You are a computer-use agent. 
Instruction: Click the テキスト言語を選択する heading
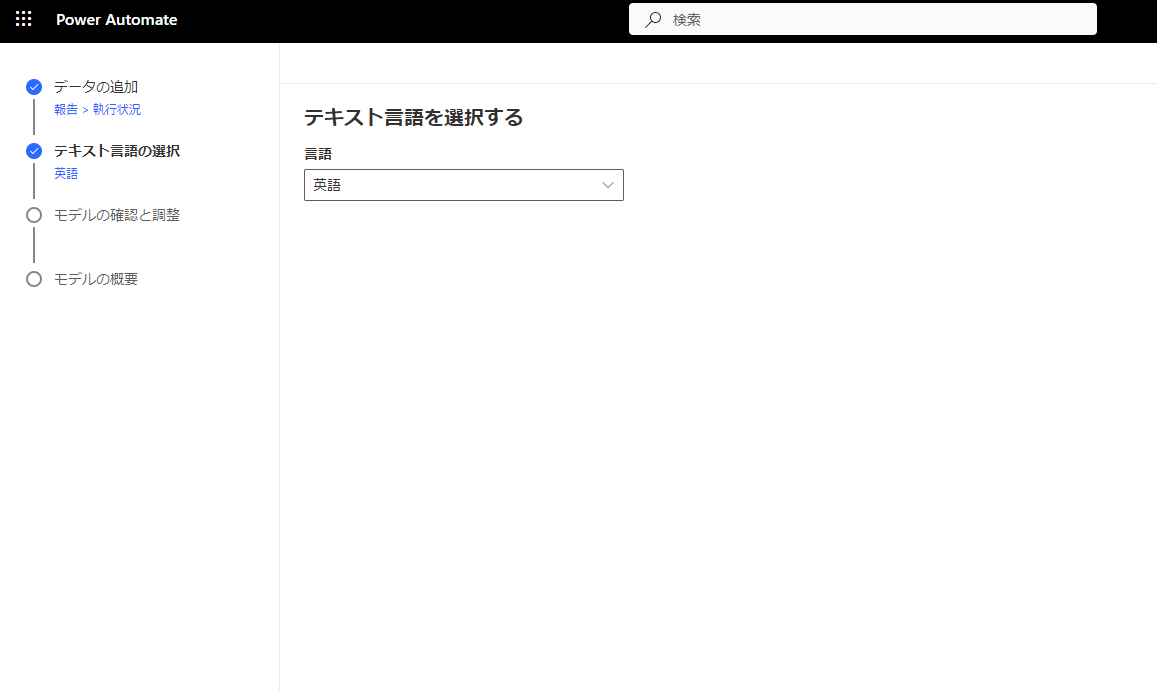pos(413,117)
